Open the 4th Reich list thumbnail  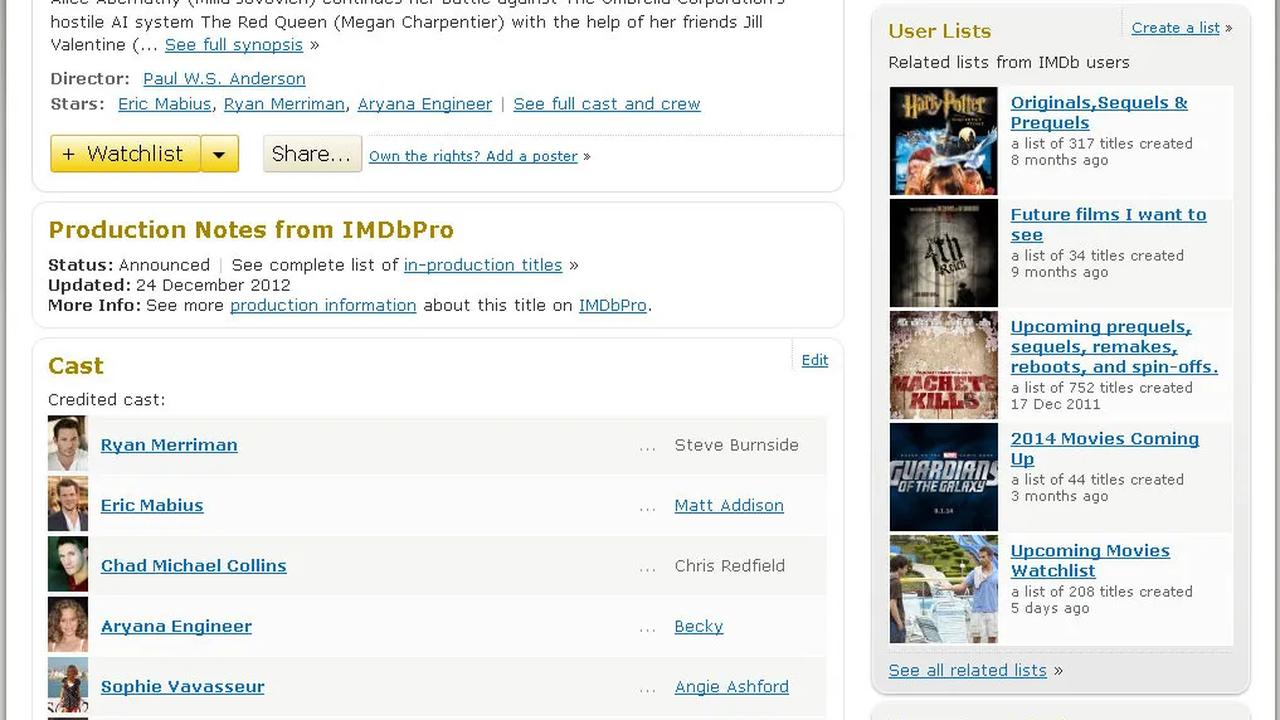(x=944, y=253)
